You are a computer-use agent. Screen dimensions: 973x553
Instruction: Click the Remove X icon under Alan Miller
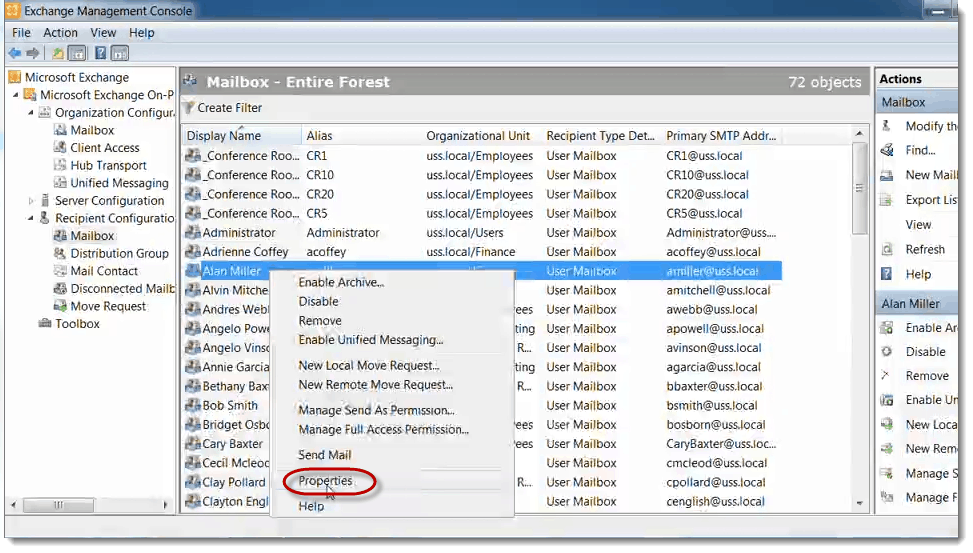pyautogui.click(x=886, y=375)
